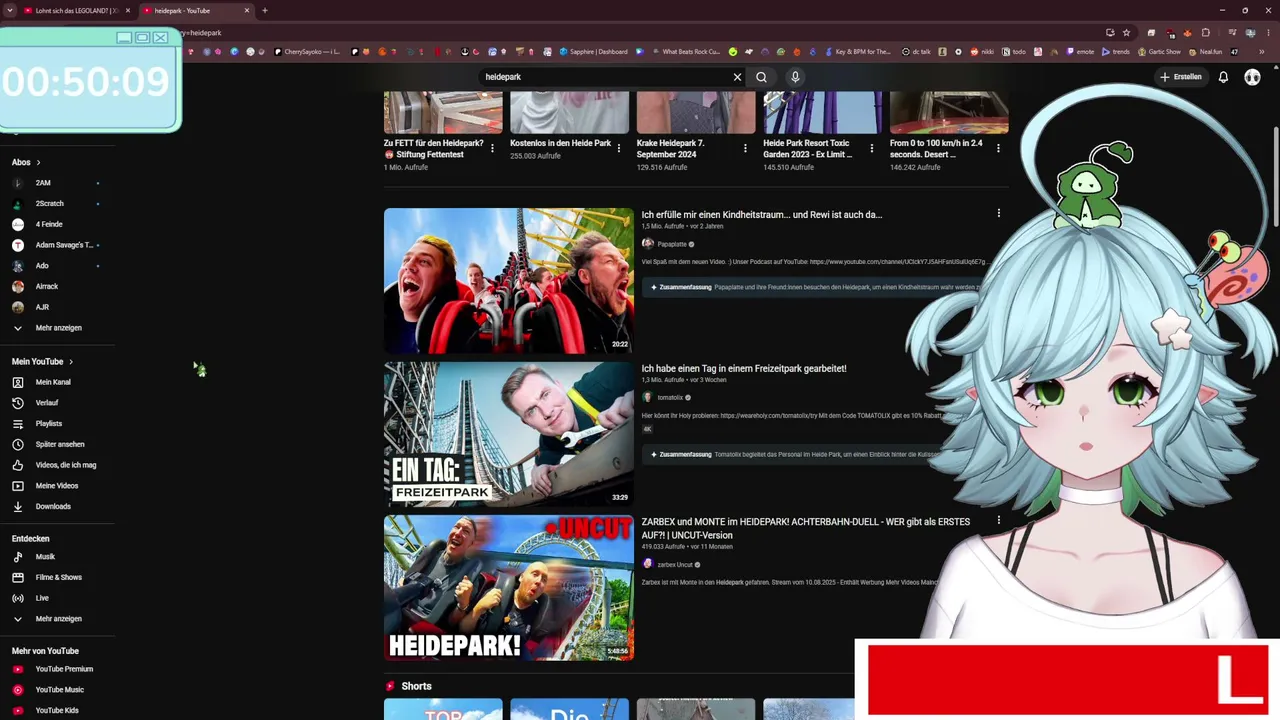Clear the search field with the X
The image size is (1280, 720).
pos(737,77)
